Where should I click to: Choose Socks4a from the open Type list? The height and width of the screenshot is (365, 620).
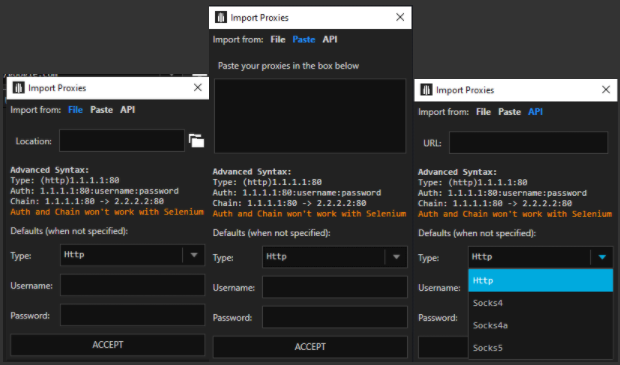(541, 325)
